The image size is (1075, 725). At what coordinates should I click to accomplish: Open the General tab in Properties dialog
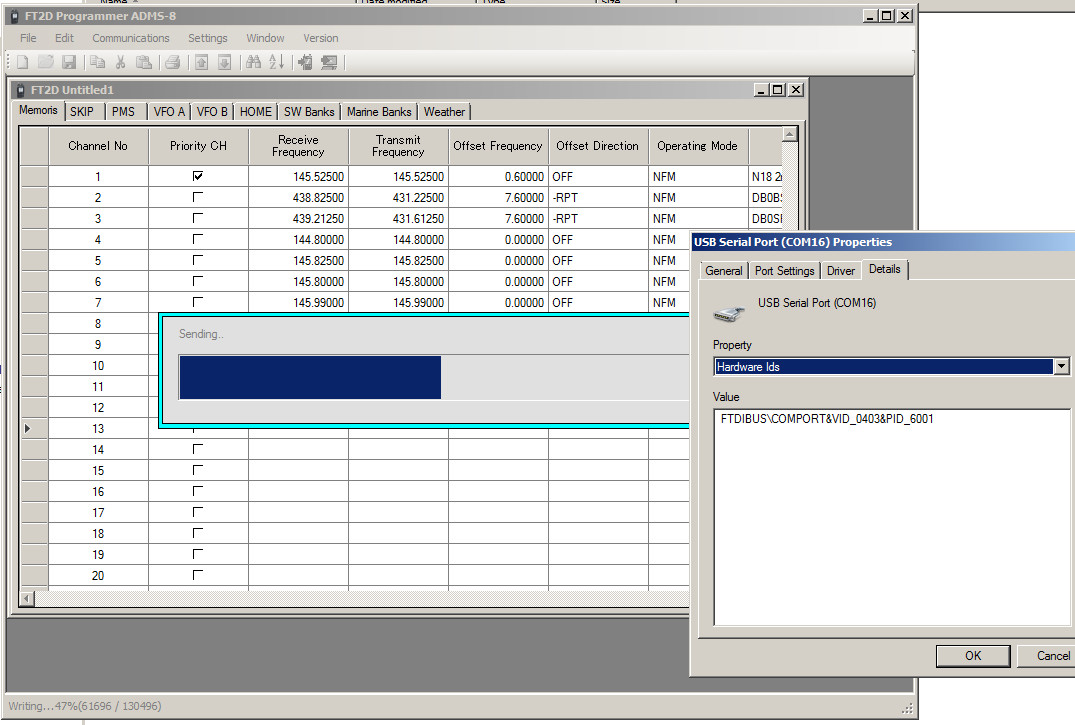click(724, 271)
